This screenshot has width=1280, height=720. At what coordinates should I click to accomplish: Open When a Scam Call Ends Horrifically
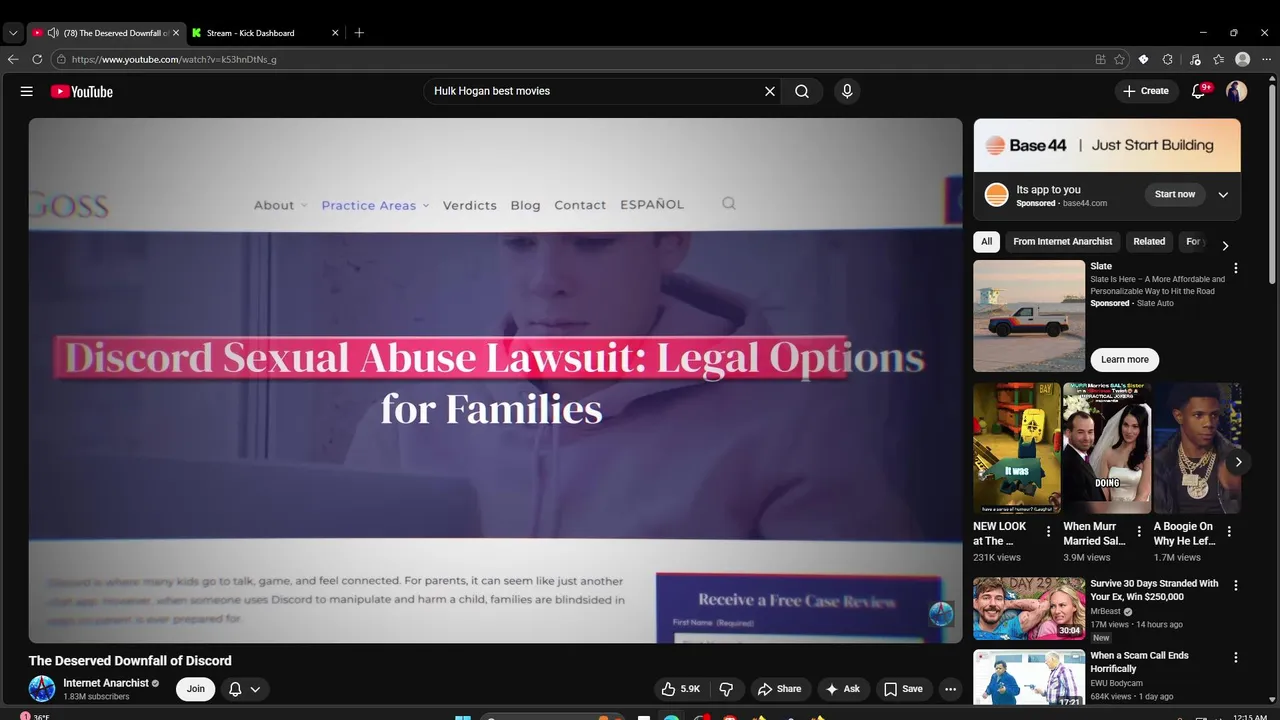point(1139,662)
